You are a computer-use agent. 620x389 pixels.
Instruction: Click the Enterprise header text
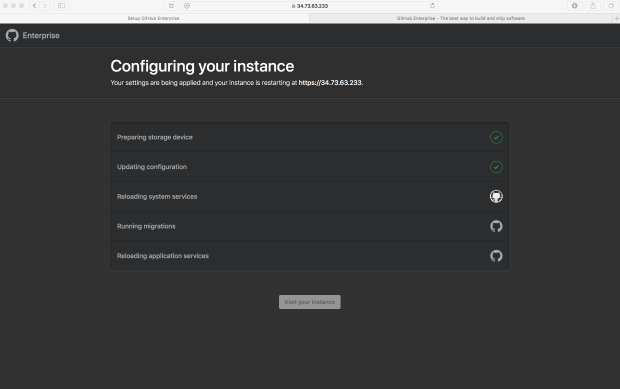(41, 35)
